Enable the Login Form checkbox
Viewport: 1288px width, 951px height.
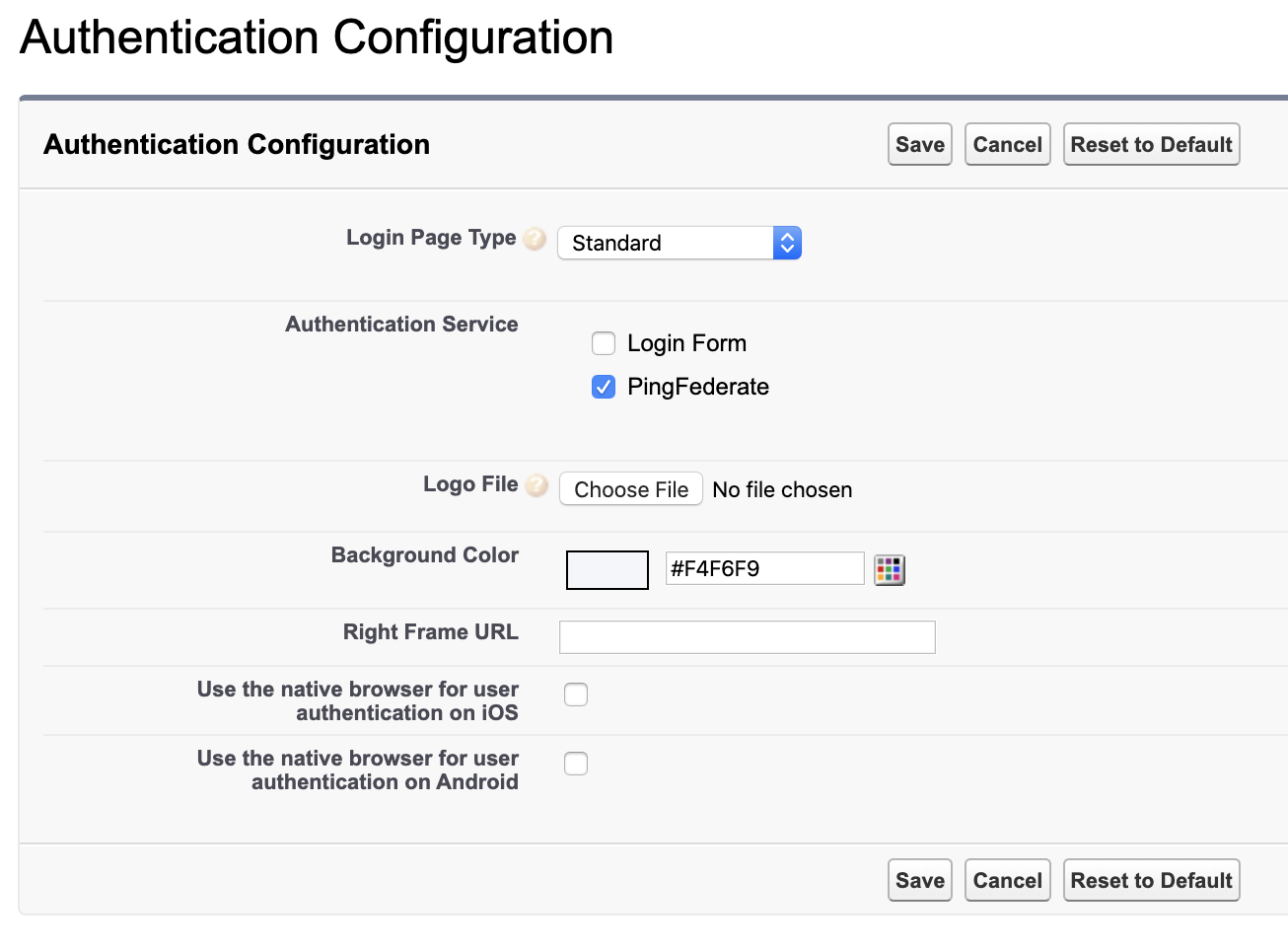604,343
